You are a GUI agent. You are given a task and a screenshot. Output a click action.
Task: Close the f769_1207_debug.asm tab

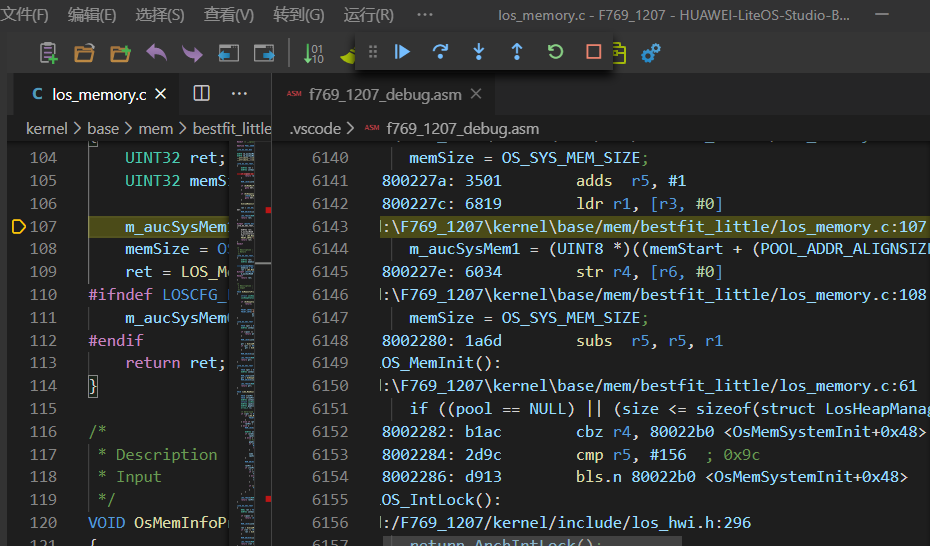476,94
